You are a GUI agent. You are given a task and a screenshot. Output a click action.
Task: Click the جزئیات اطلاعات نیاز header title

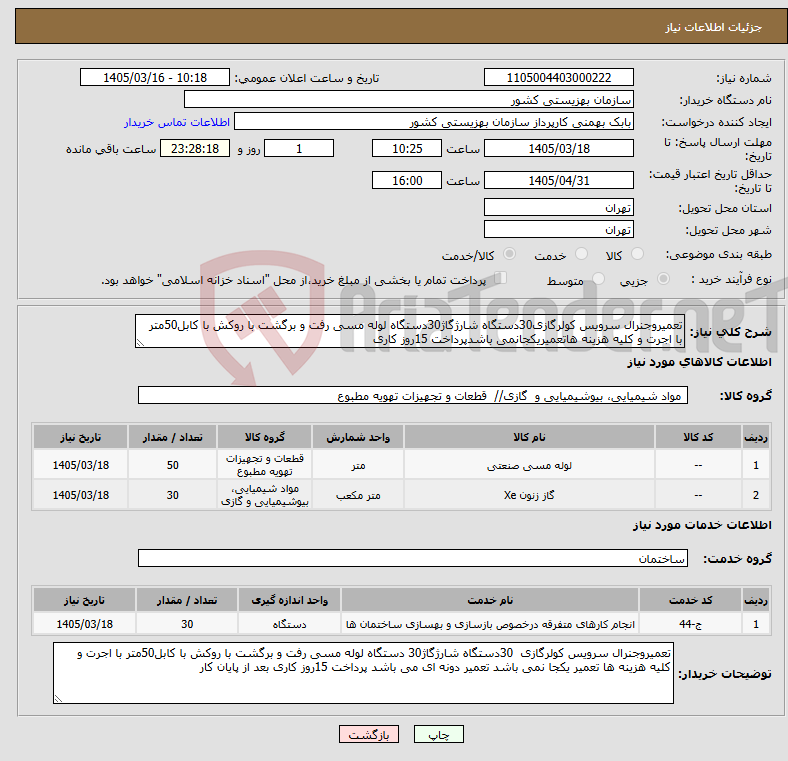click(714, 27)
